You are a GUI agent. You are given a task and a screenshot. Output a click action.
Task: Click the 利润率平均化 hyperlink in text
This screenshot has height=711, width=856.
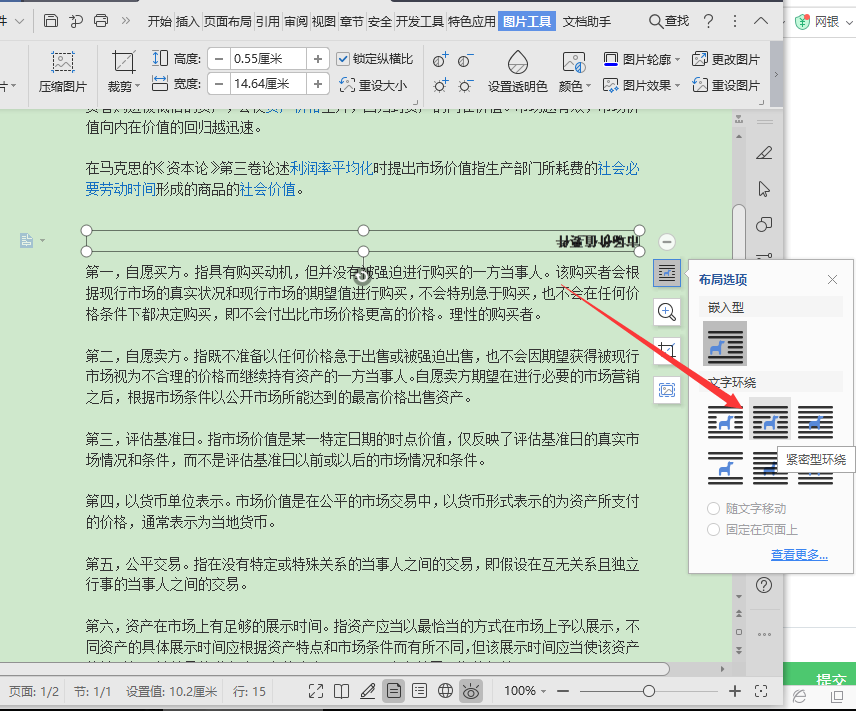331,168
